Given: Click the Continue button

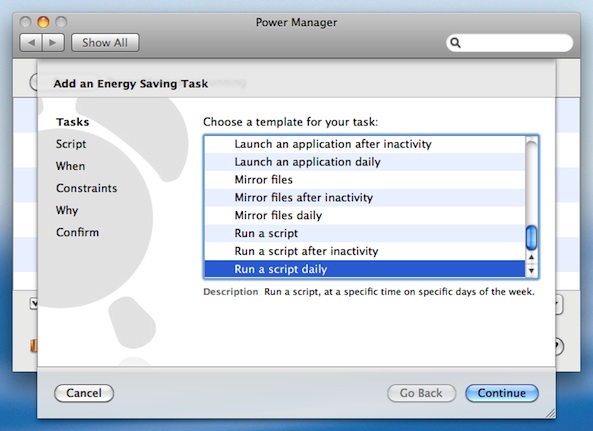Looking at the screenshot, I should 502,393.
